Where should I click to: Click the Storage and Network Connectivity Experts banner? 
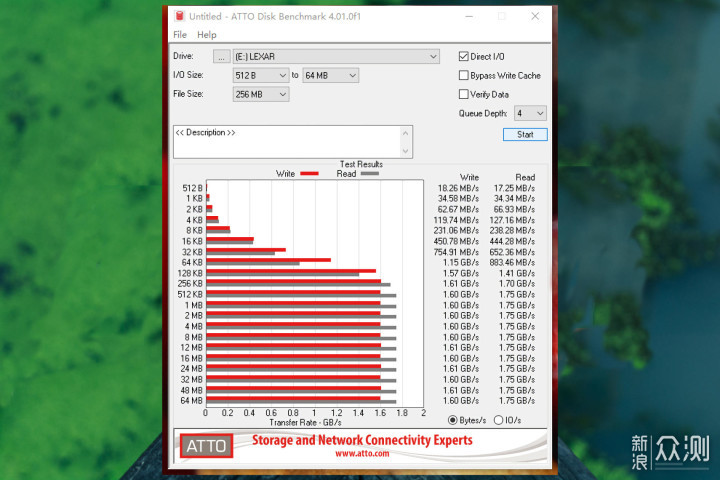point(362,440)
